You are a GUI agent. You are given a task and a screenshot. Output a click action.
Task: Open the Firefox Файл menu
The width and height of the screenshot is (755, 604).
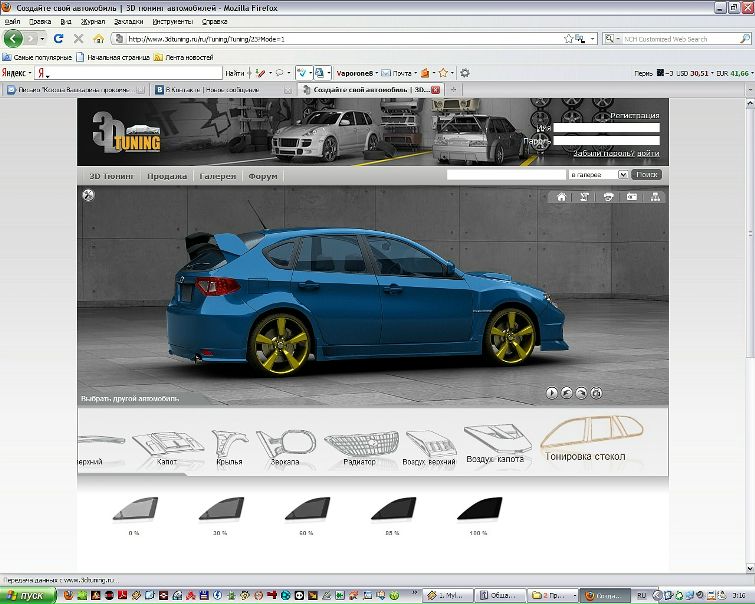pyautogui.click(x=13, y=22)
